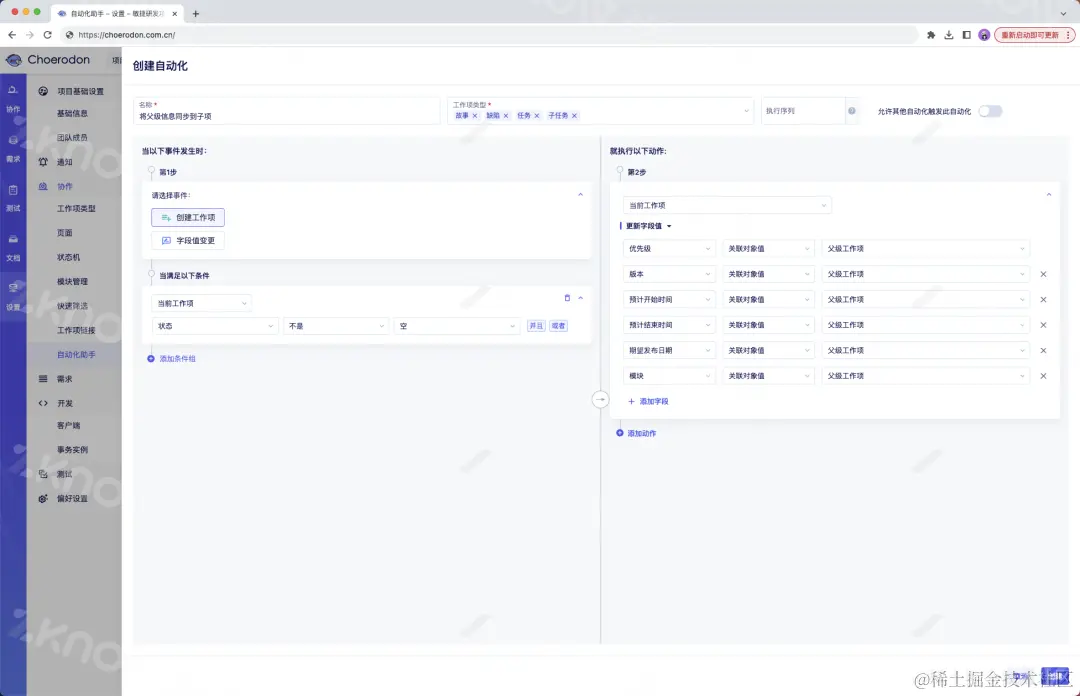The image size is (1080, 696).
Task: Click the 执行序列 input field
Action: pos(803,111)
